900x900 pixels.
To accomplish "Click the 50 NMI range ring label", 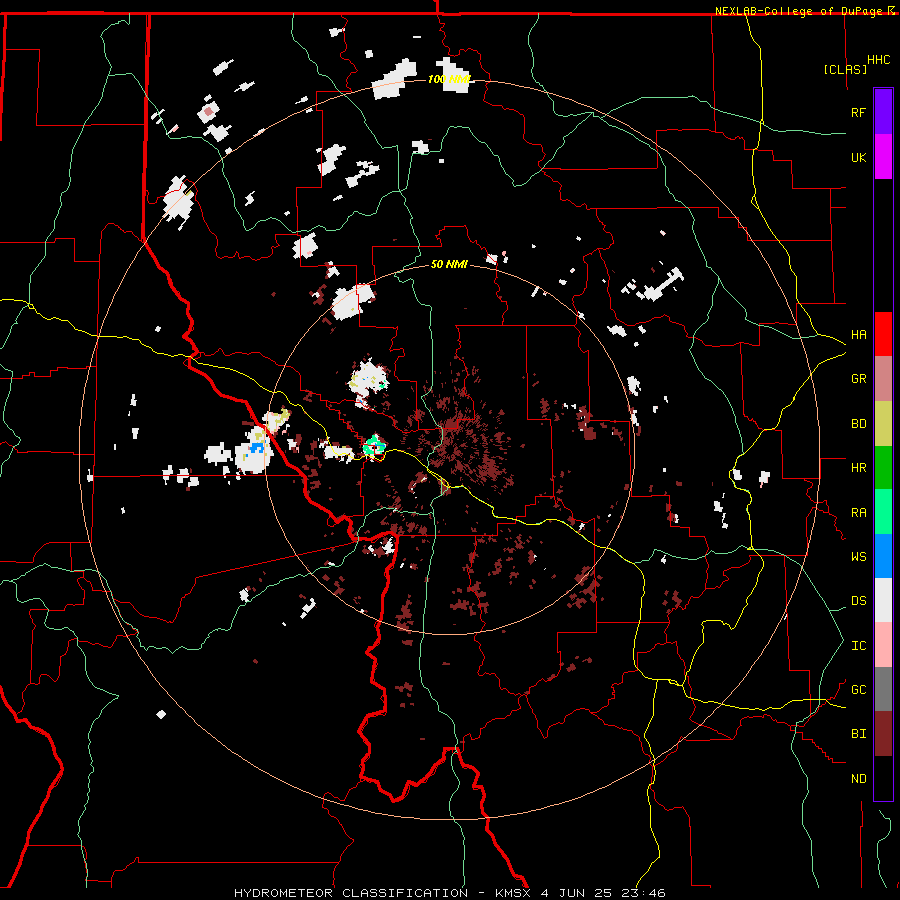I will pyautogui.click(x=449, y=264).
